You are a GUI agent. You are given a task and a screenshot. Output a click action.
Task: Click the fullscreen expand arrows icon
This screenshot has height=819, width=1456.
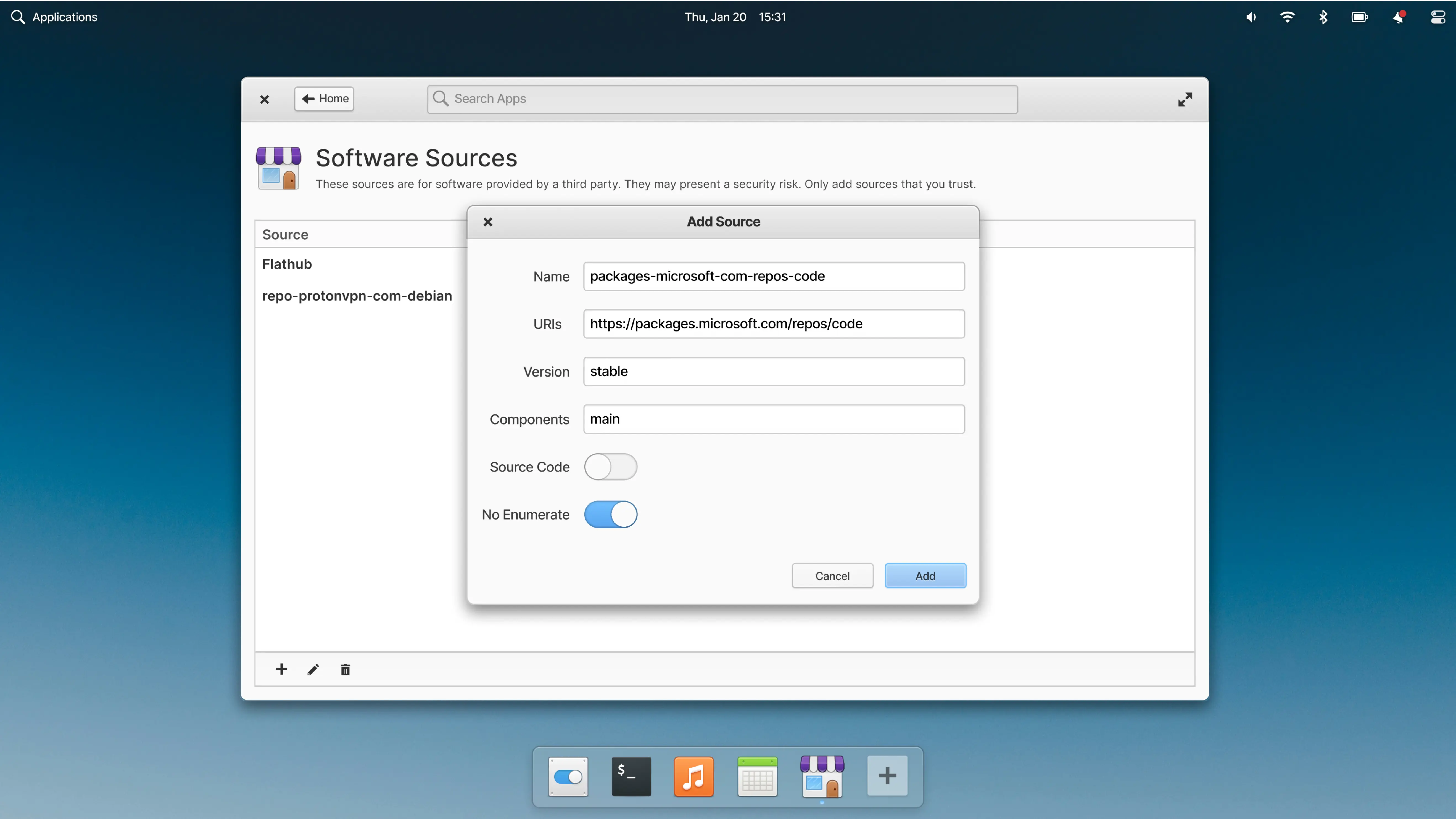[1185, 99]
